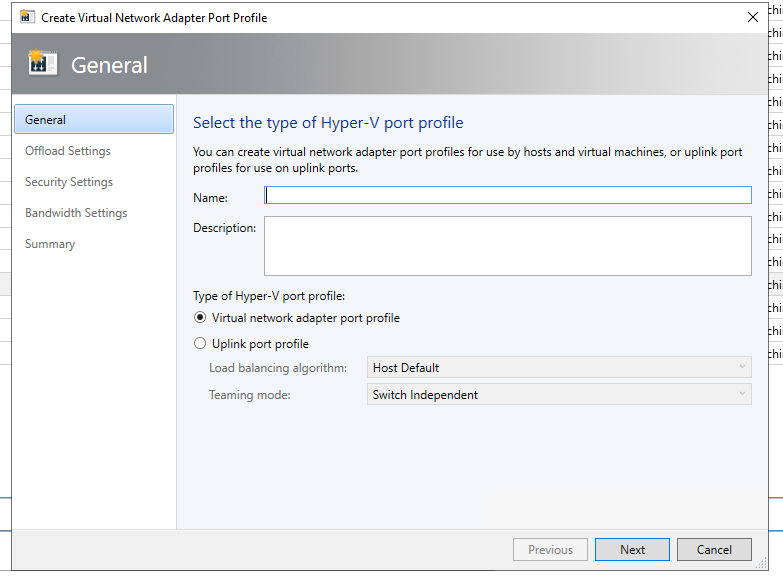The height and width of the screenshot is (577, 783).
Task: Click 'Select the type of Hyper-V port profile' heading
Action: coord(328,123)
